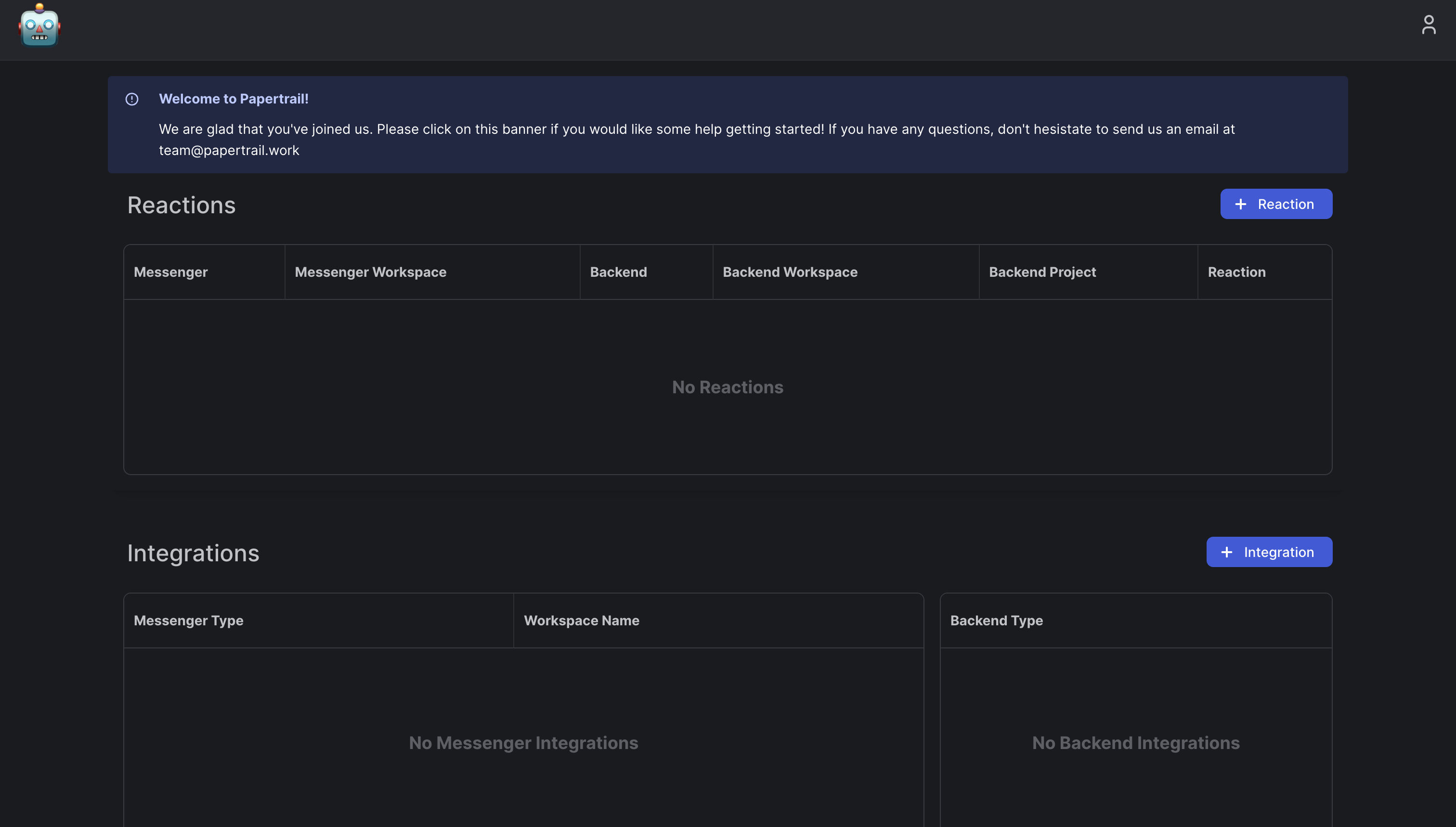The width and height of the screenshot is (1456, 827).
Task: Click the No Reactions empty placeholder
Action: click(727, 388)
